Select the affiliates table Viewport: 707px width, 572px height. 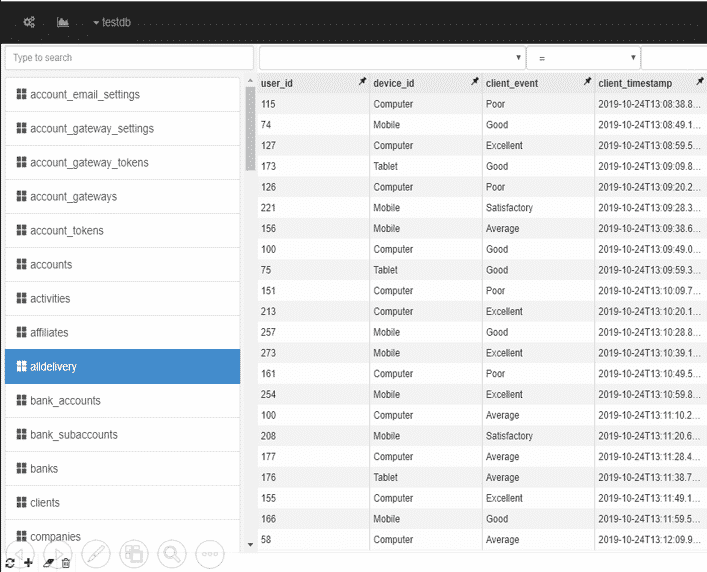[122, 333]
